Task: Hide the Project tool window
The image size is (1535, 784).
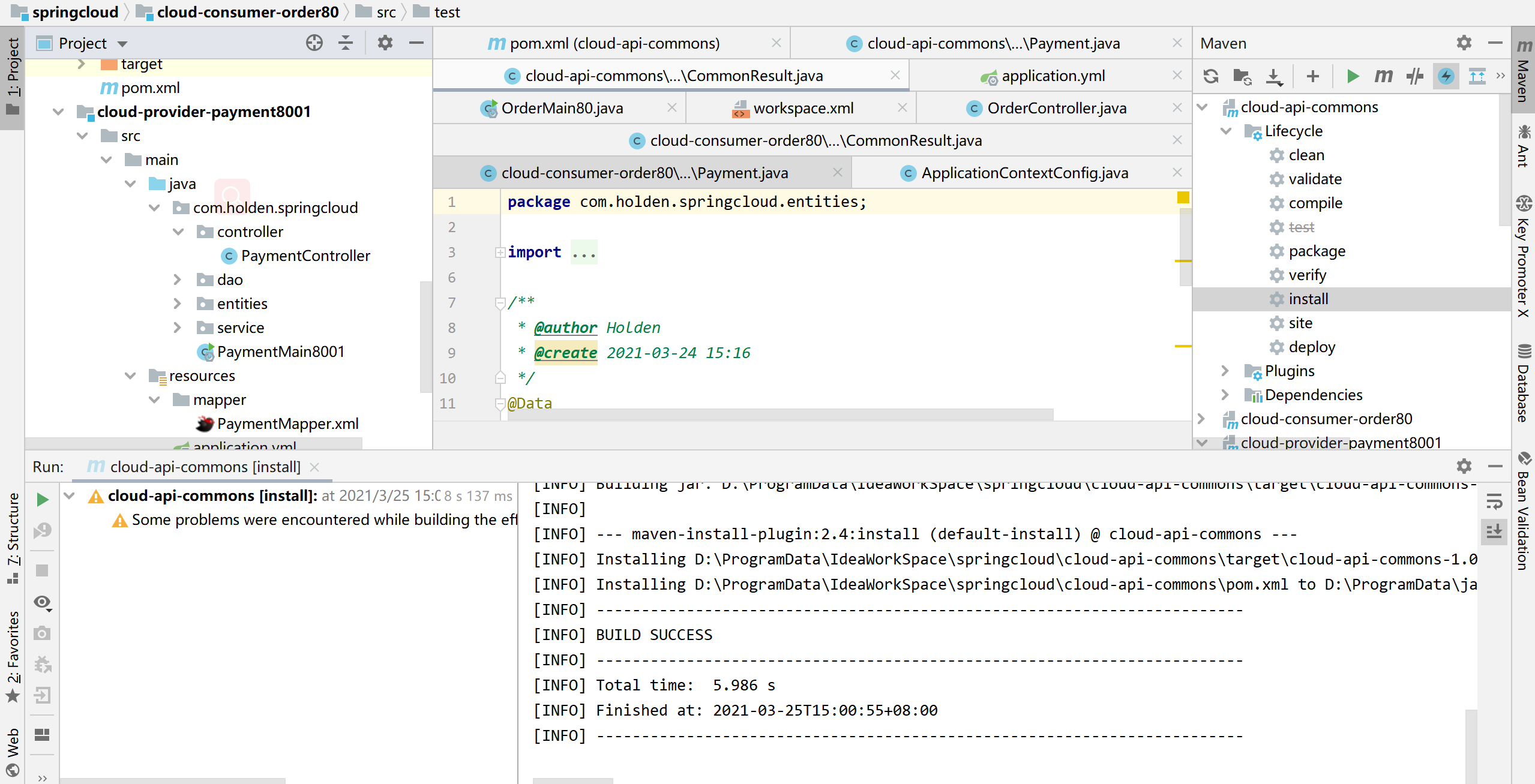Action: point(416,43)
